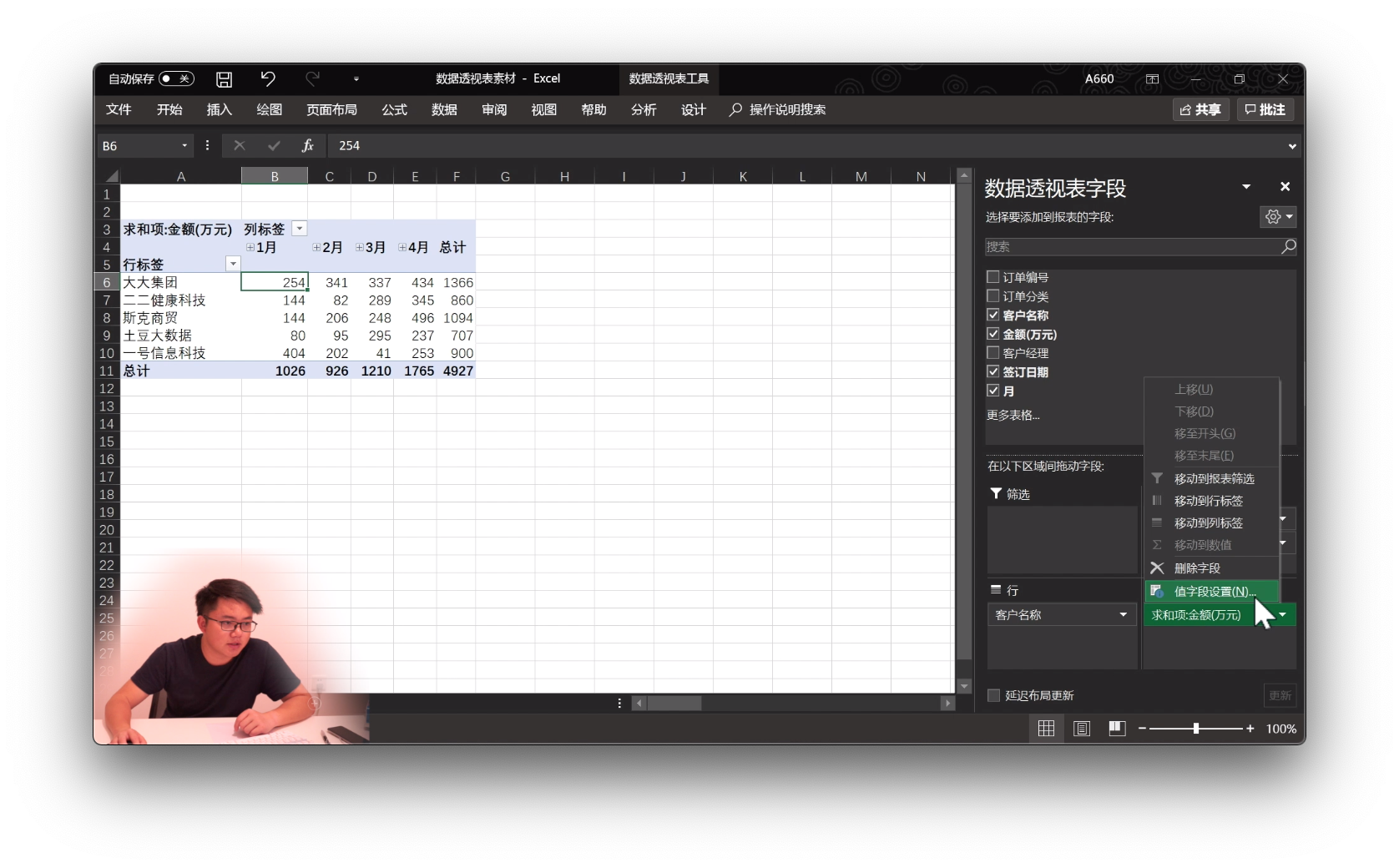Screen dimensions: 1399x868
Task: Choose 移动到报表筛选 from the menu
Action: (x=1212, y=478)
